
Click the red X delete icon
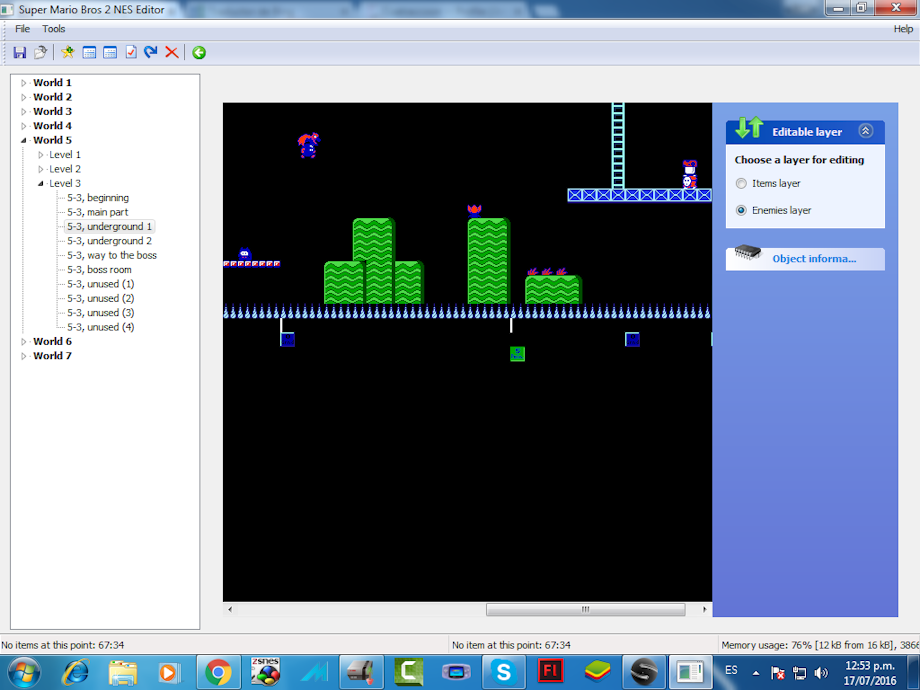click(x=172, y=52)
